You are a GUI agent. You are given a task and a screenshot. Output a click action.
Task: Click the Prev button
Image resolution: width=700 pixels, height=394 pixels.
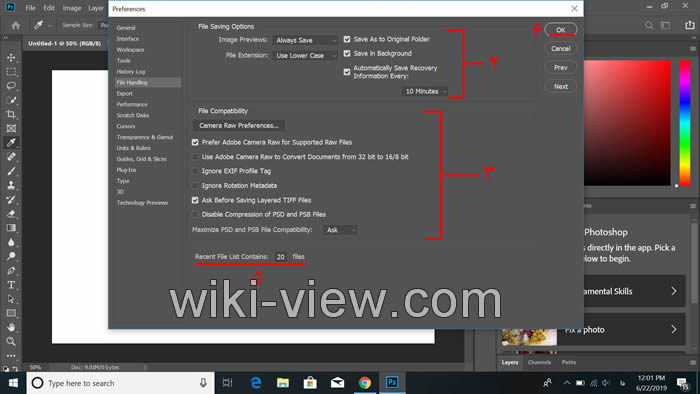[x=561, y=67]
